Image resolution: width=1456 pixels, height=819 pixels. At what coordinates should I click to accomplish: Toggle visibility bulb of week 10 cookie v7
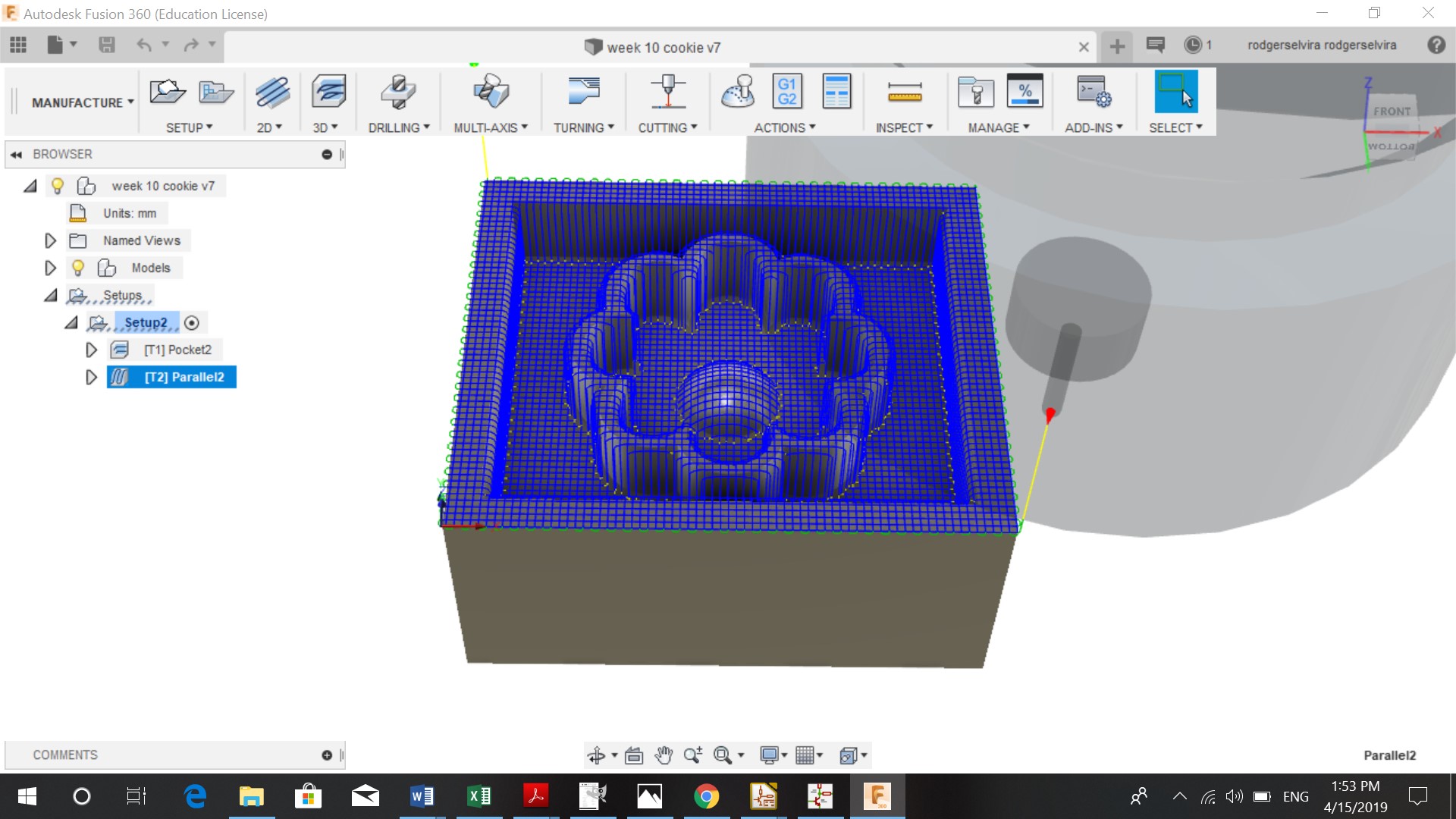(x=58, y=186)
